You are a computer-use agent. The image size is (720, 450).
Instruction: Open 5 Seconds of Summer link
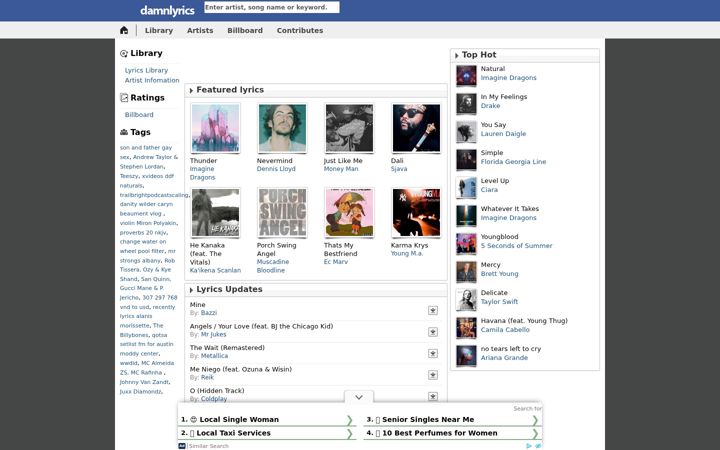517,246
